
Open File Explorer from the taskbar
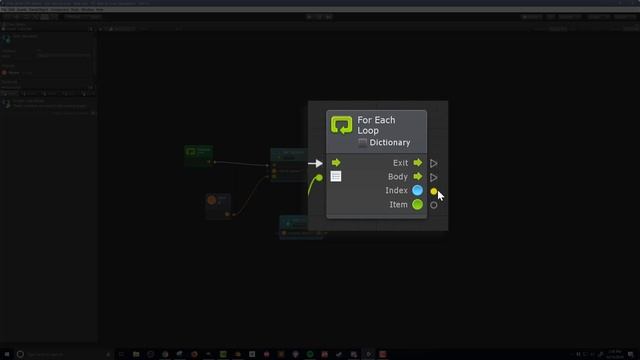click(x=136, y=354)
